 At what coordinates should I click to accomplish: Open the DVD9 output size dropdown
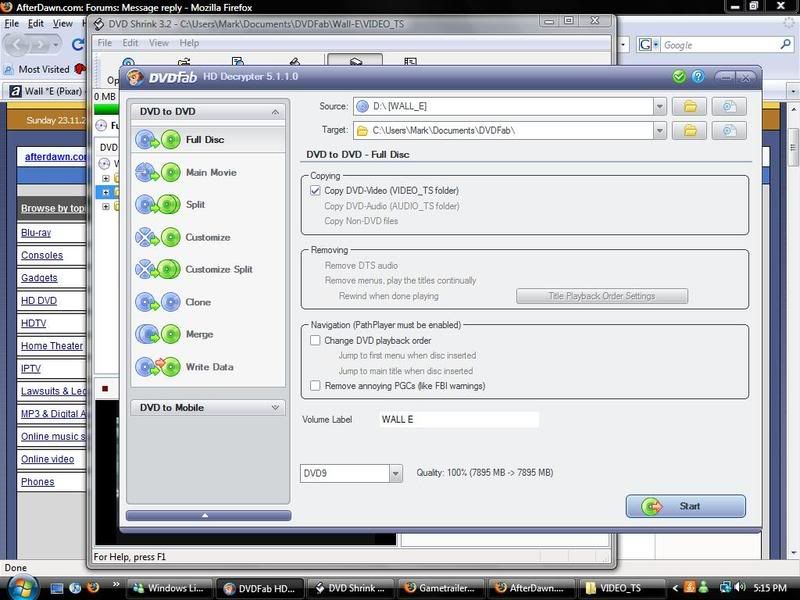click(x=395, y=473)
